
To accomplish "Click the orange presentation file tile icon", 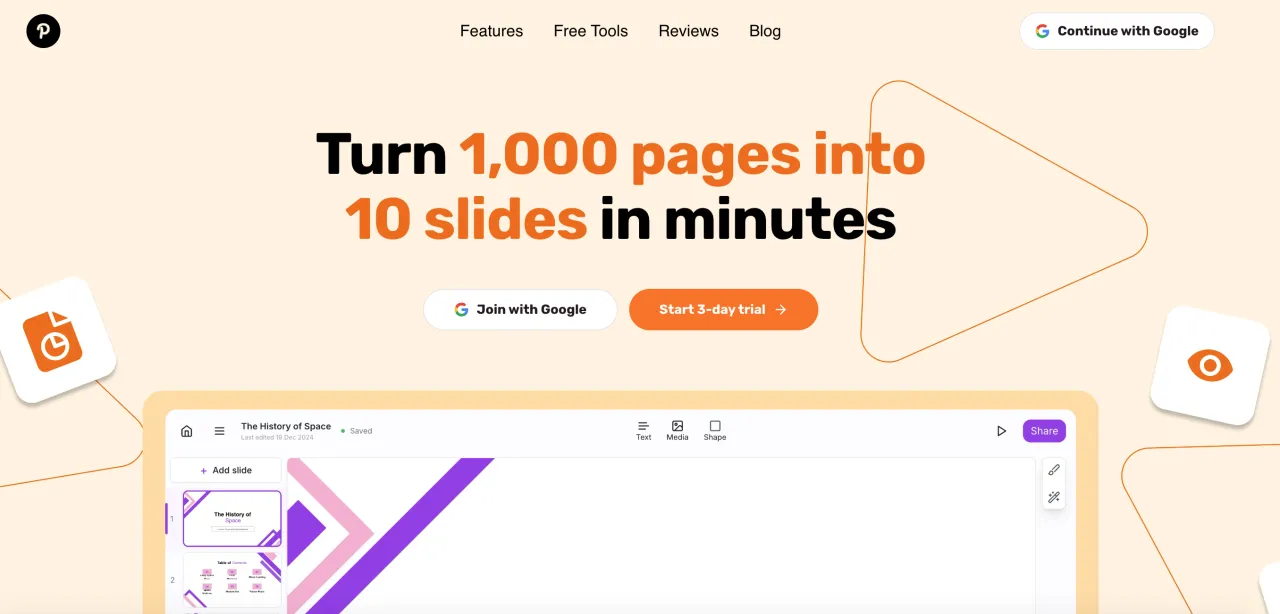I will pos(56,340).
